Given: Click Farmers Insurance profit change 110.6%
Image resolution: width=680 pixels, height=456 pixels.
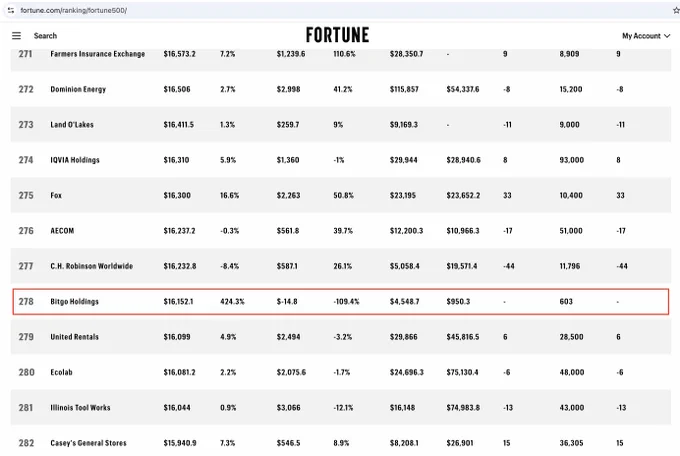Looking at the screenshot, I should click(x=344, y=54).
